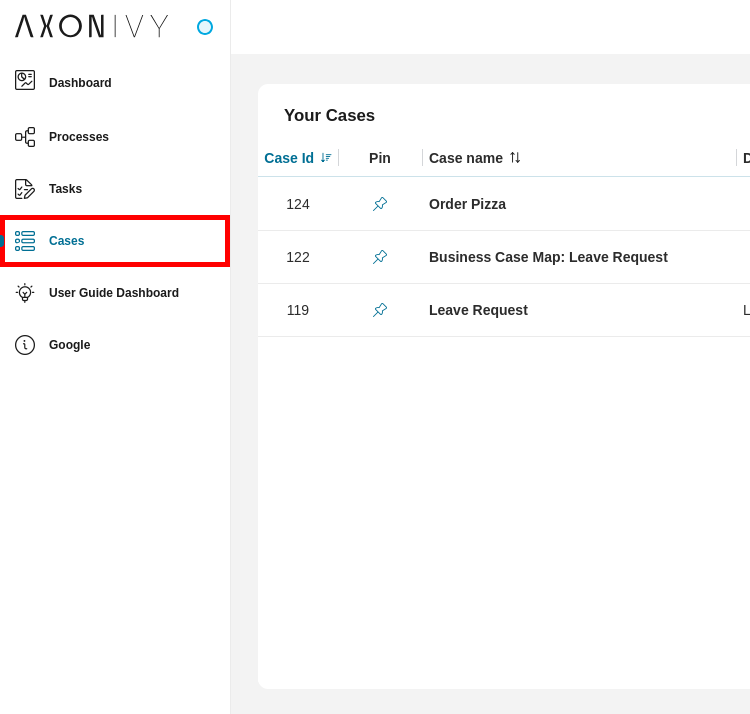Open the Dashboard menu item
The width and height of the screenshot is (750, 714).
coord(80,83)
